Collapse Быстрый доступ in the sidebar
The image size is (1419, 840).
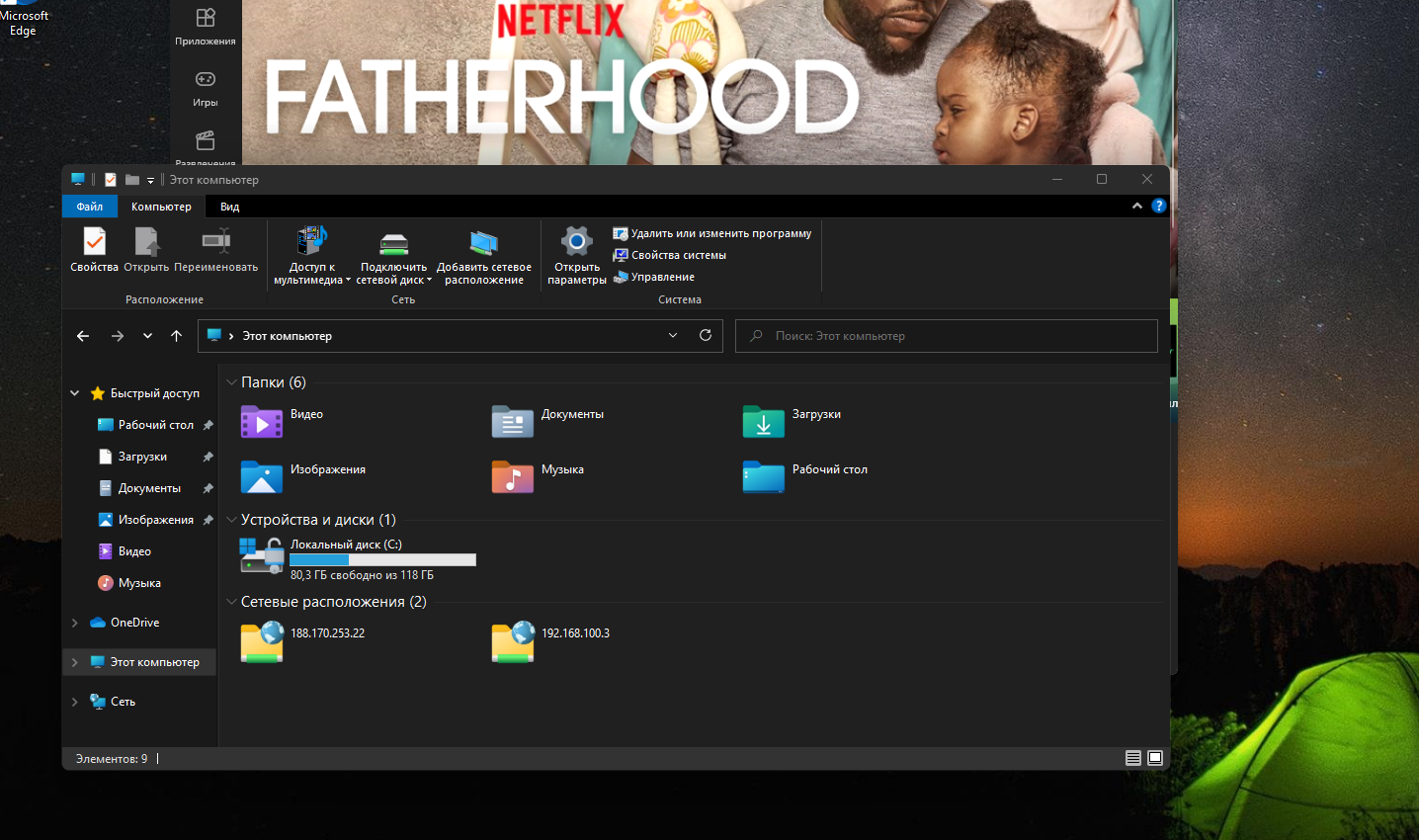tap(75, 393)
